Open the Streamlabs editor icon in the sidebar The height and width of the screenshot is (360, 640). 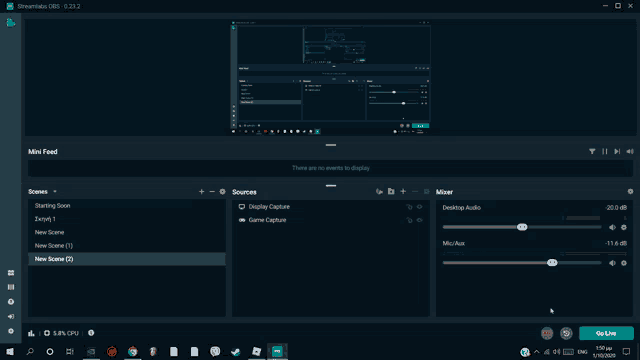tap(11, 22)
